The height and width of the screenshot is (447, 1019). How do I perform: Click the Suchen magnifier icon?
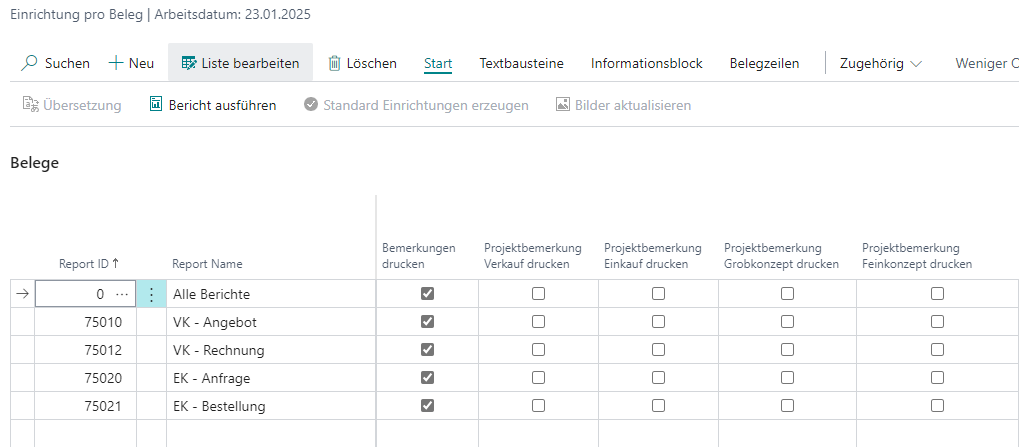pos(30,63)
